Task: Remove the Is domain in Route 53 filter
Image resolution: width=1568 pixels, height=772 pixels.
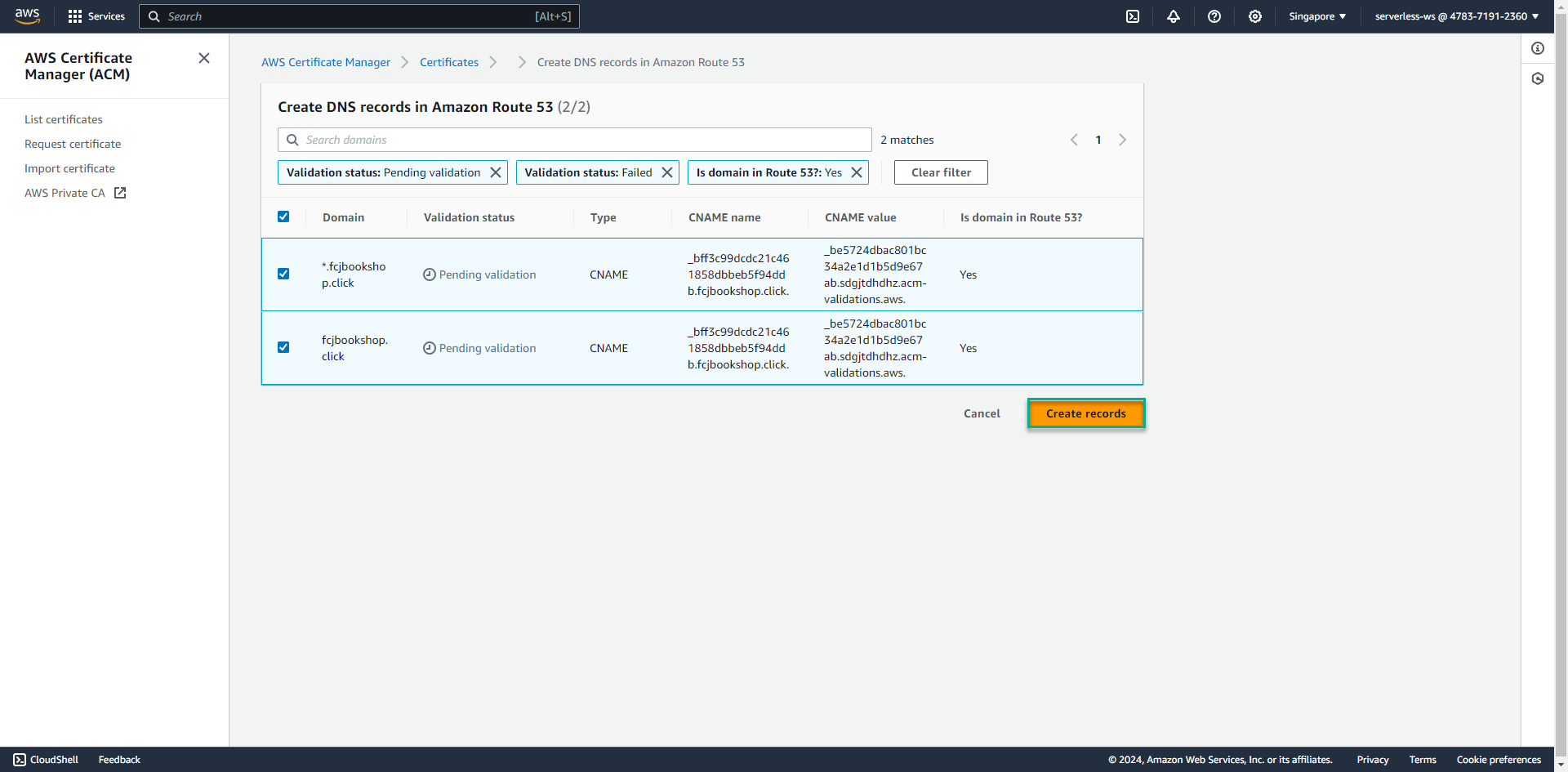Action: pos(857,172)
